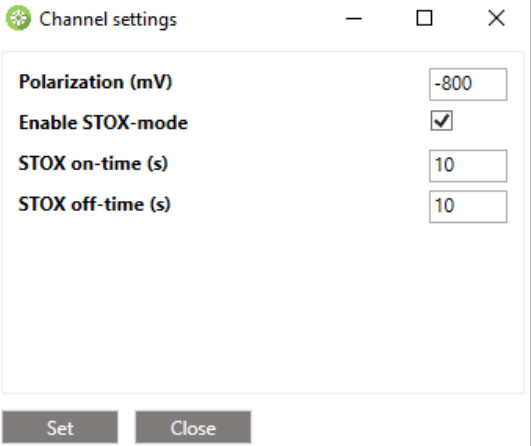Click the gray Close button
531x446 pixels.
(193, 427)
